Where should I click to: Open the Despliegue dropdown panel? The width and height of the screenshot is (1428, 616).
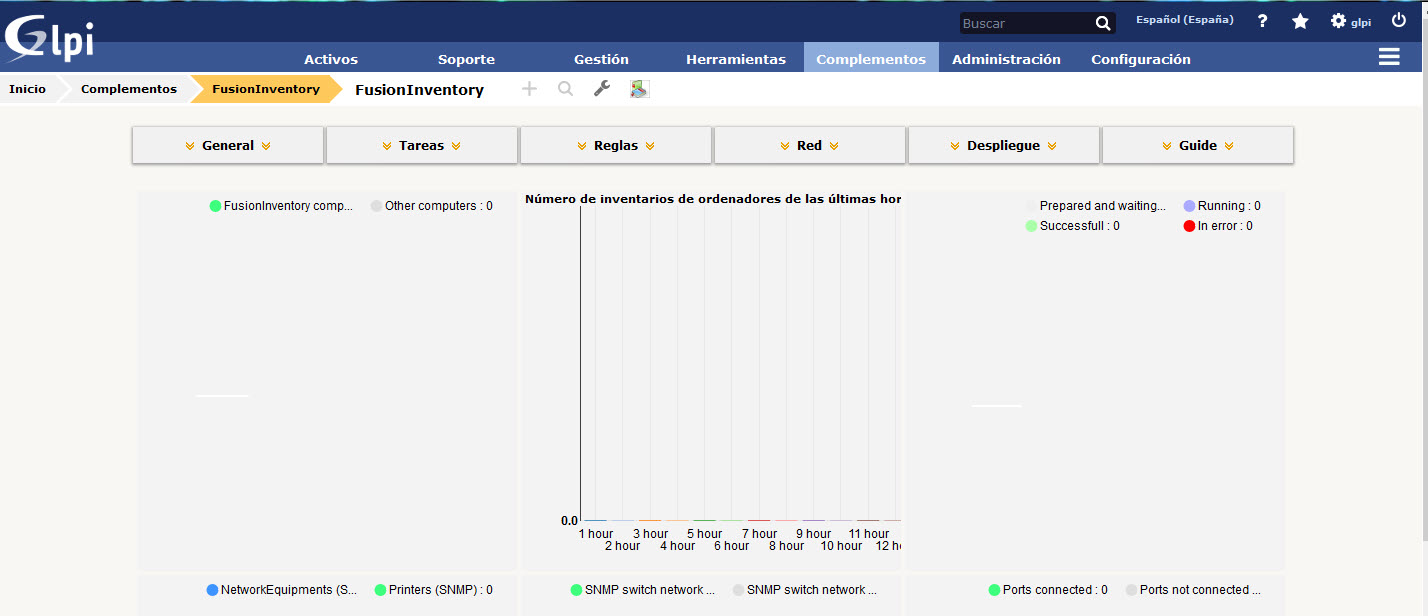1003,145
